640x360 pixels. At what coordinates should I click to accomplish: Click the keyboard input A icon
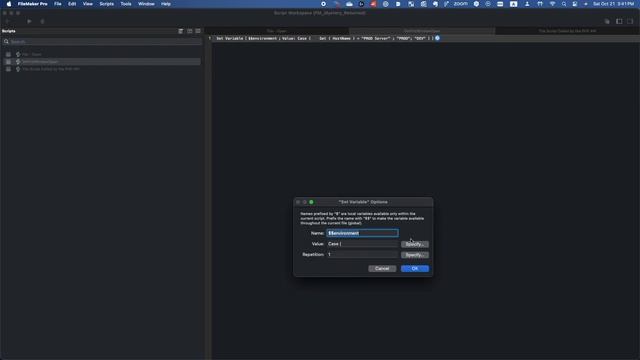tap(513, 4)
